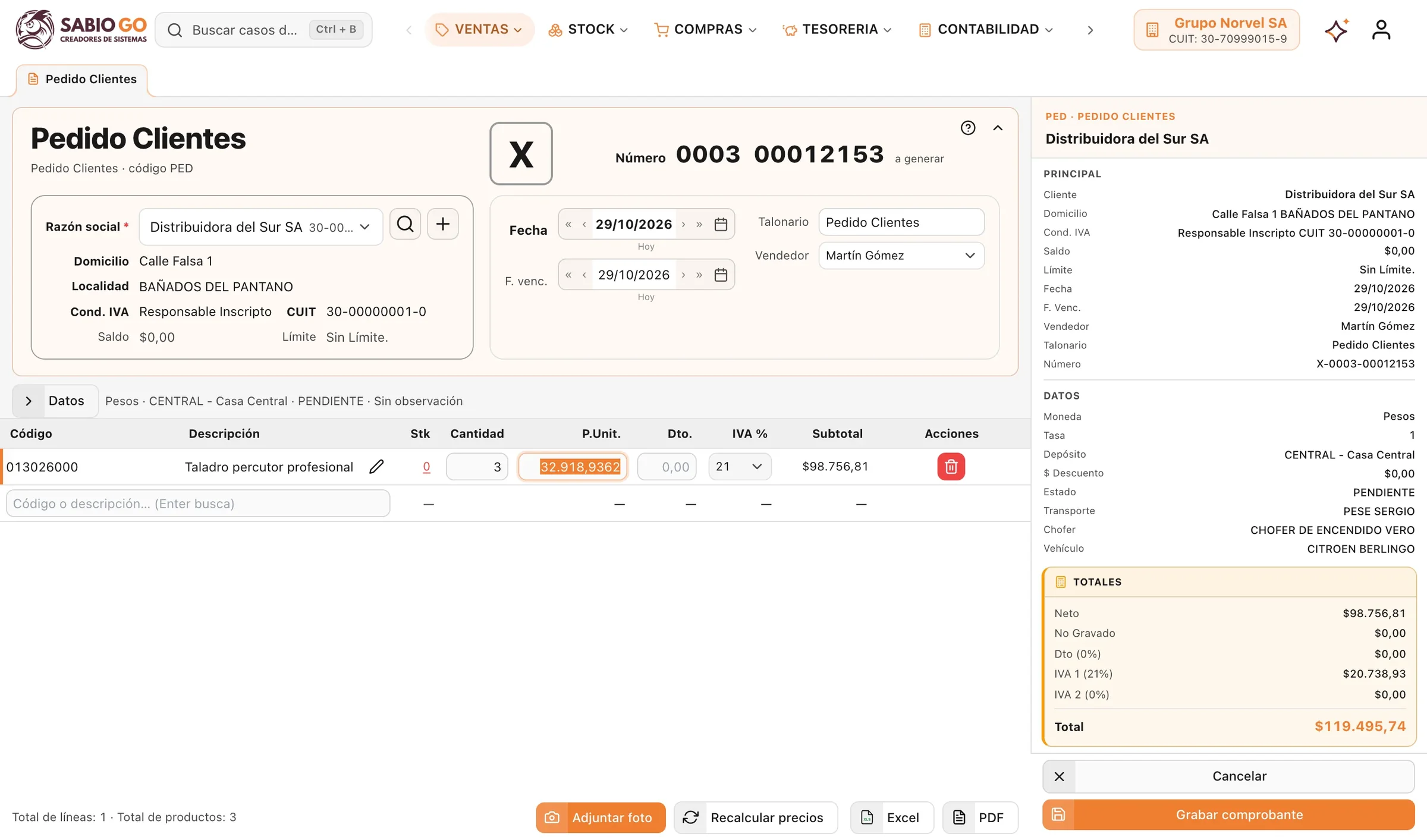Open the COMPRAS menu
This screenshot has width=1427, height=840.
point(705,30)
